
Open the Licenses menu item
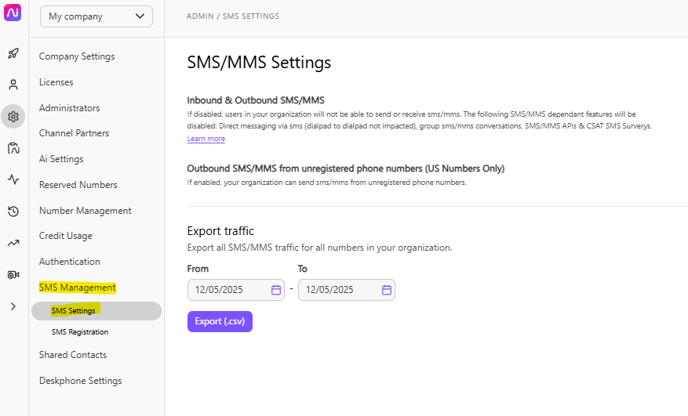56,82
